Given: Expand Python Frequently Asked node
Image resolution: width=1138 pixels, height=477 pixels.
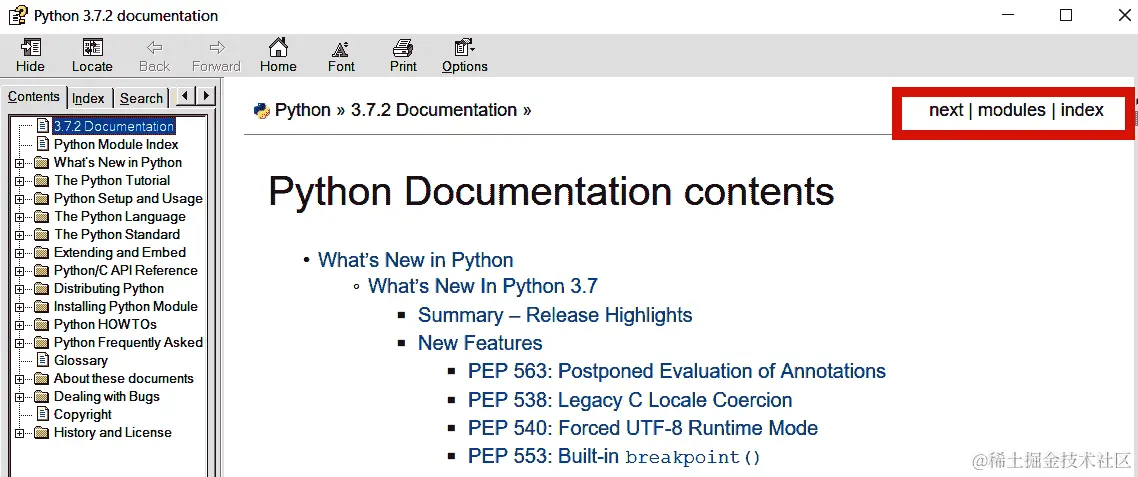Looking at the screenshot, I should coord(20,343).
